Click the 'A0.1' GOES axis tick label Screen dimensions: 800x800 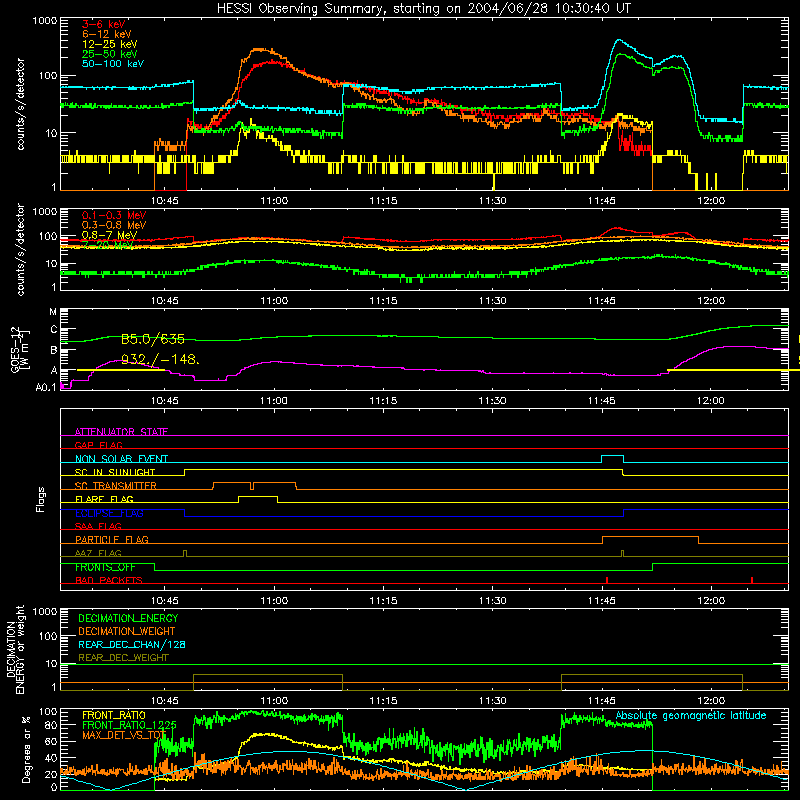(46, 387)
